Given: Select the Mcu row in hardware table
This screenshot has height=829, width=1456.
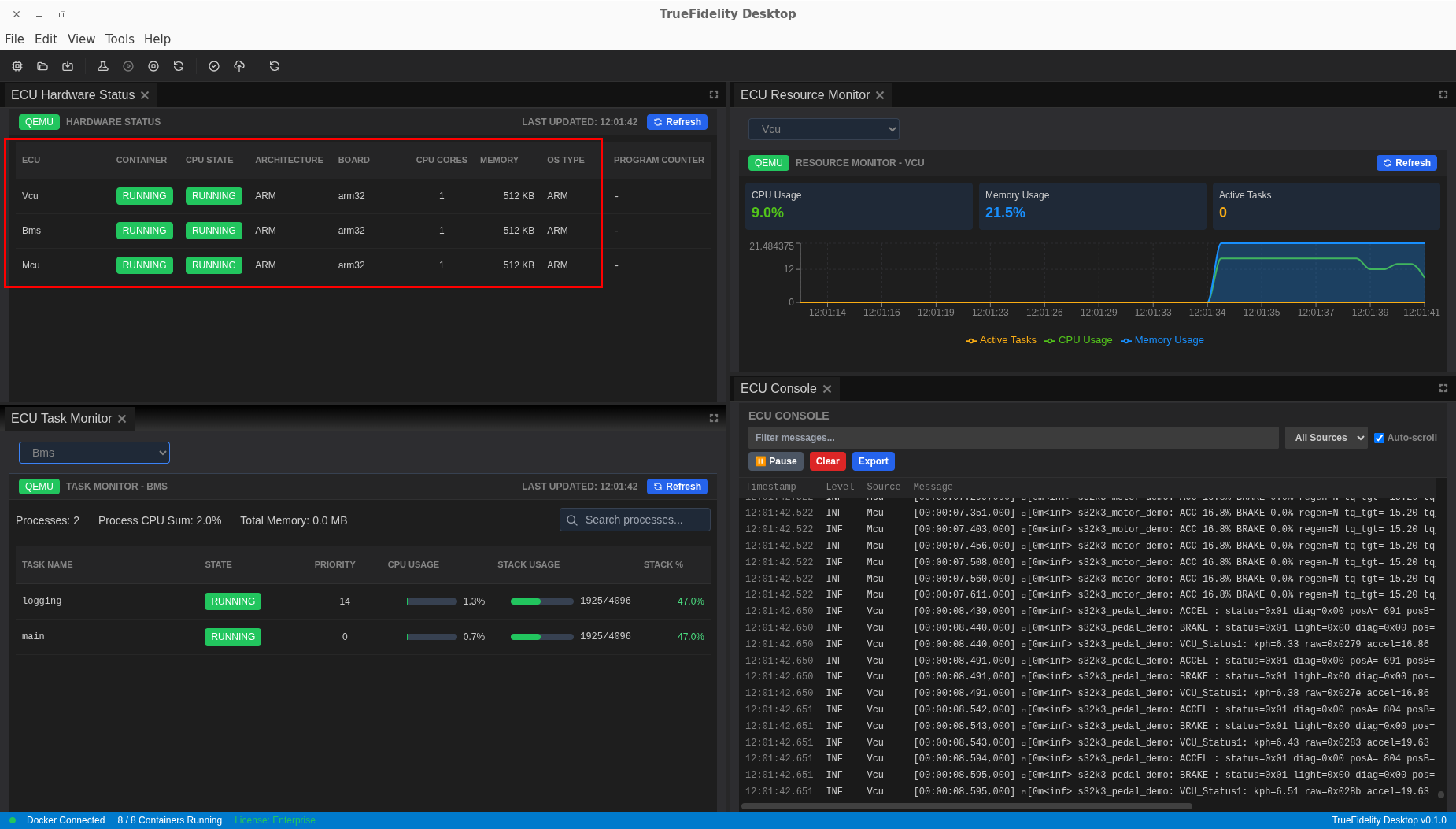Looking at the screenshot, I should [x=363, y=265].
